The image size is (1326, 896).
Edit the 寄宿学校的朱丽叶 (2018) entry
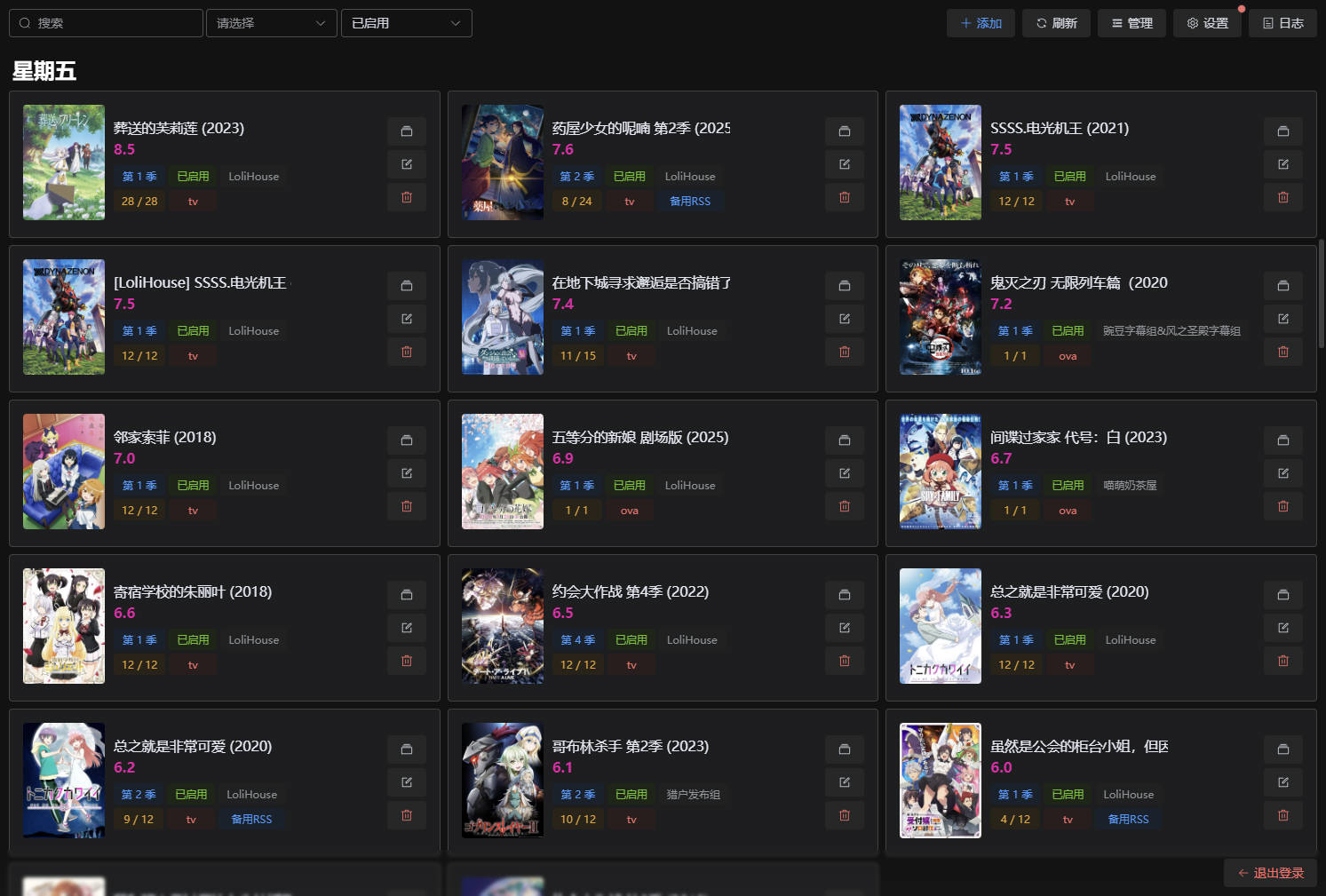406,628
